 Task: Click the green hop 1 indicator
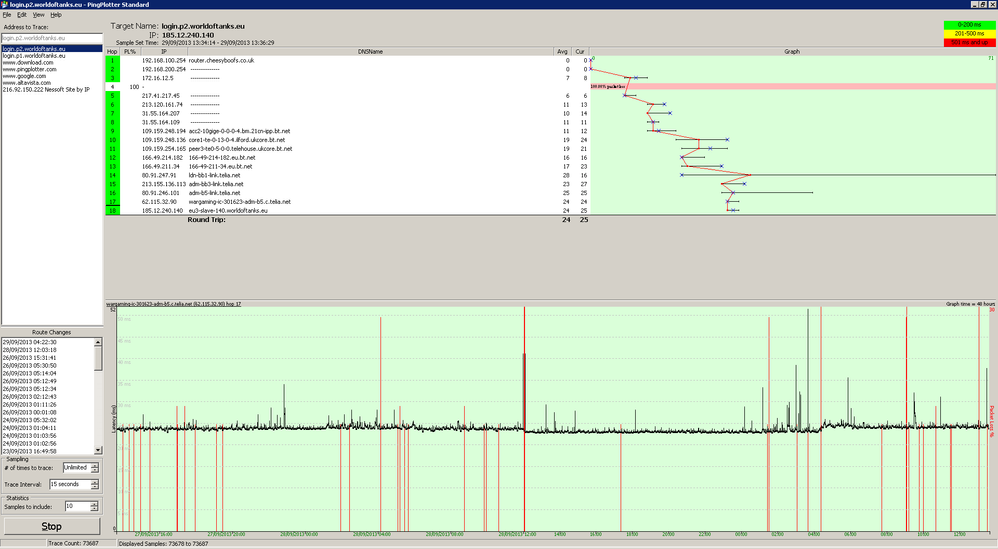point(113,60)
